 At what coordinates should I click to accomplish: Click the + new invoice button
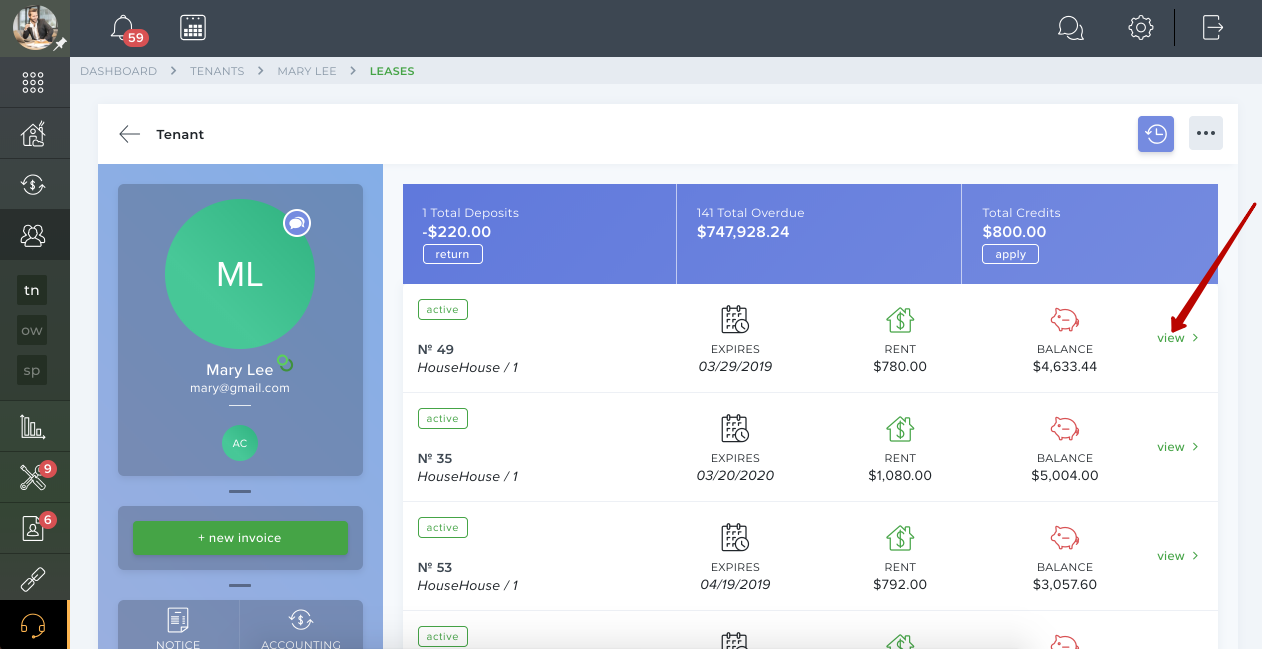point(240,538)
